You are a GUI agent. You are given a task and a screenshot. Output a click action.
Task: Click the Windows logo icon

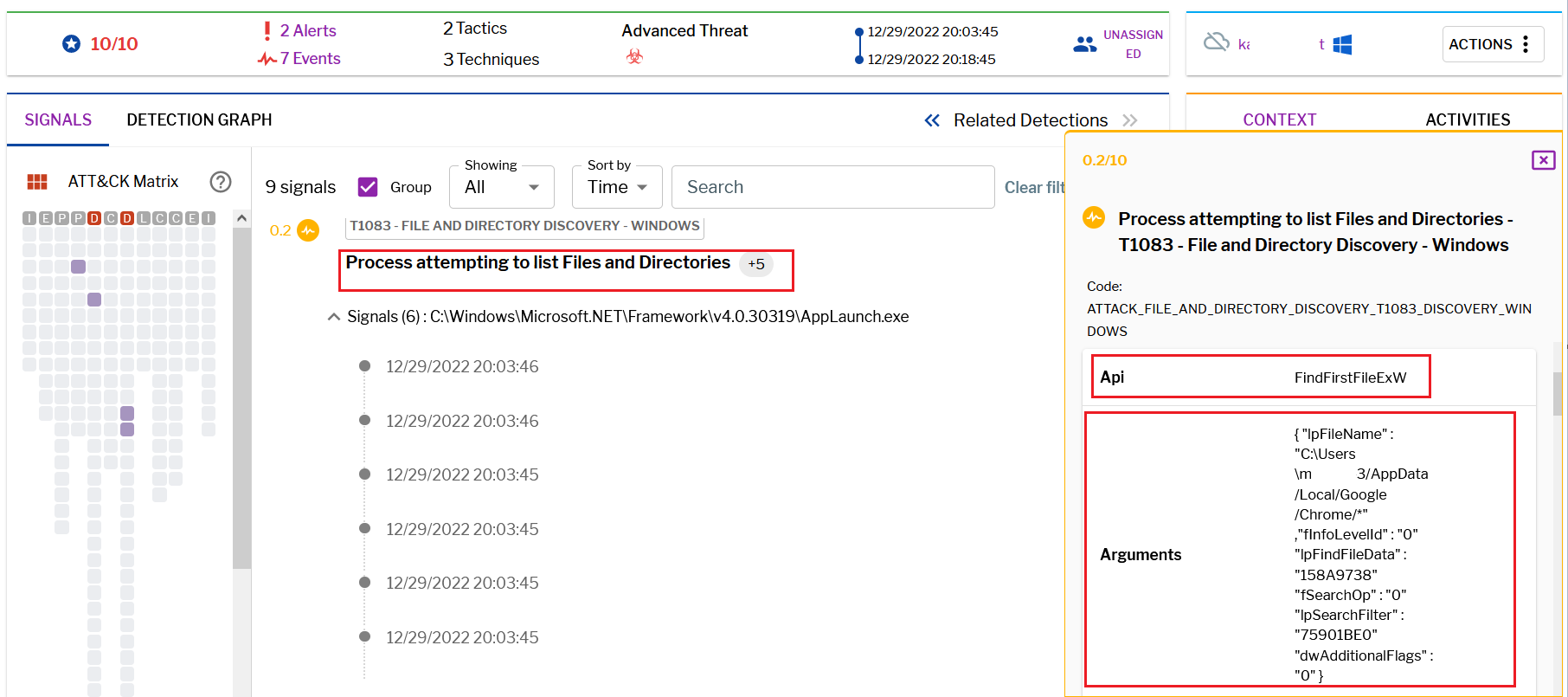(1342, 44)
